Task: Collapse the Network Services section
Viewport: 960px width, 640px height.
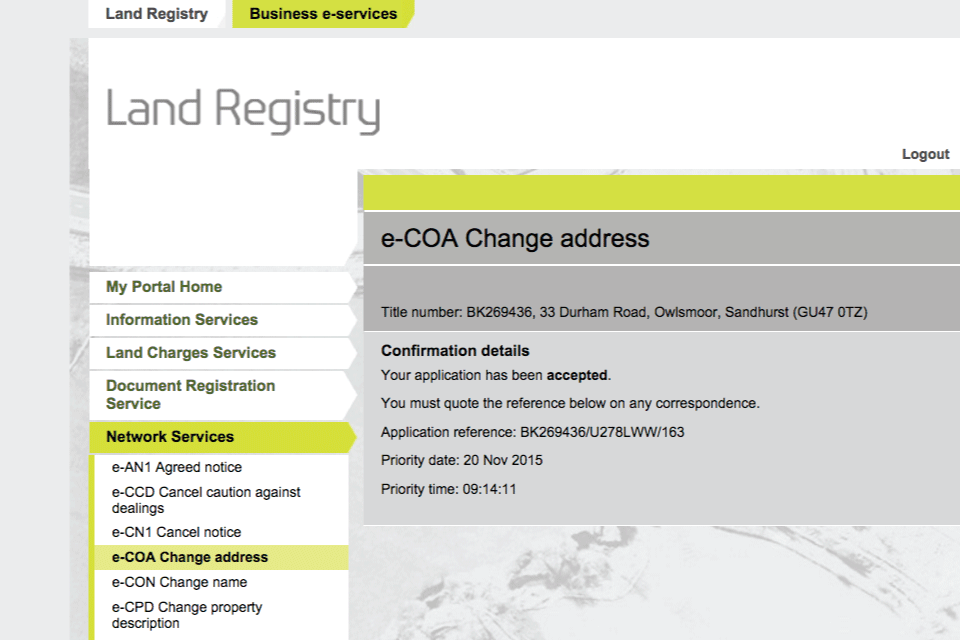Action: point(170,437)
